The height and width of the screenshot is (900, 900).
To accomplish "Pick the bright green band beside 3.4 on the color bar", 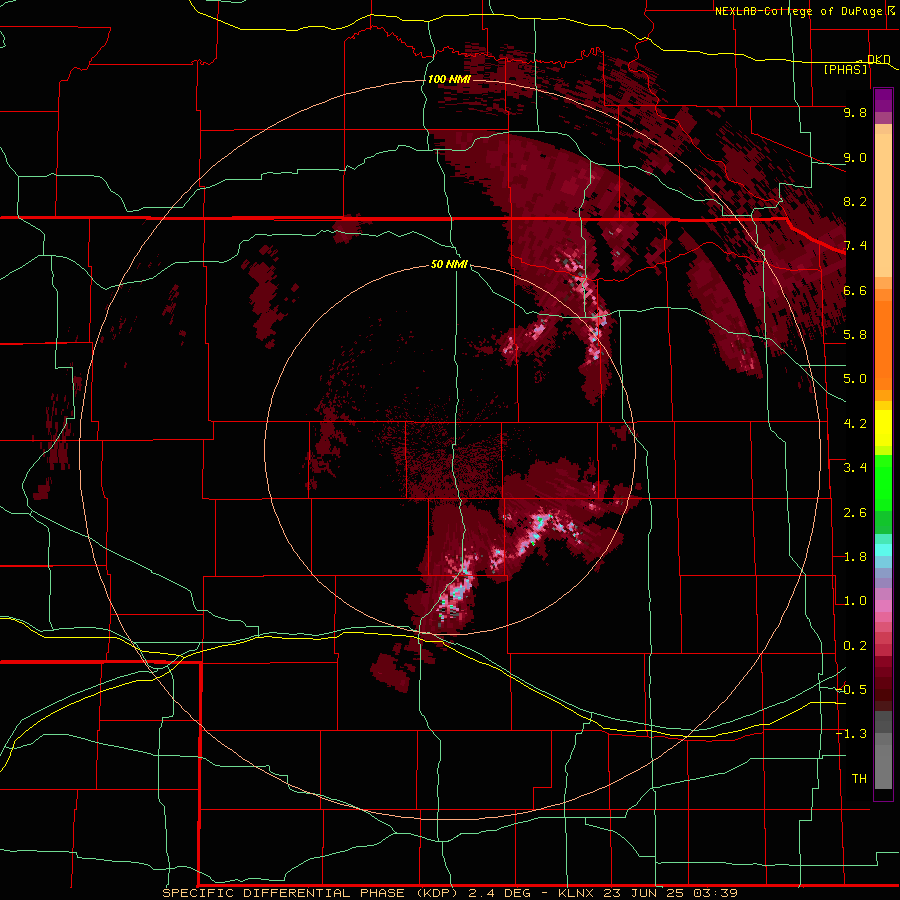I will [883, 482].
